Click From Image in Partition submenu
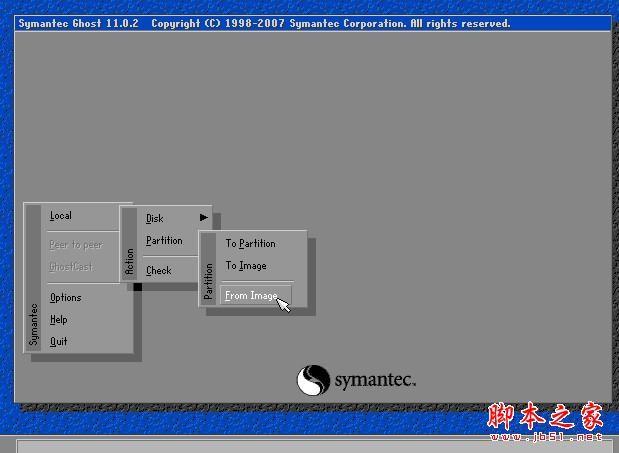 click(x=255, y=296)
